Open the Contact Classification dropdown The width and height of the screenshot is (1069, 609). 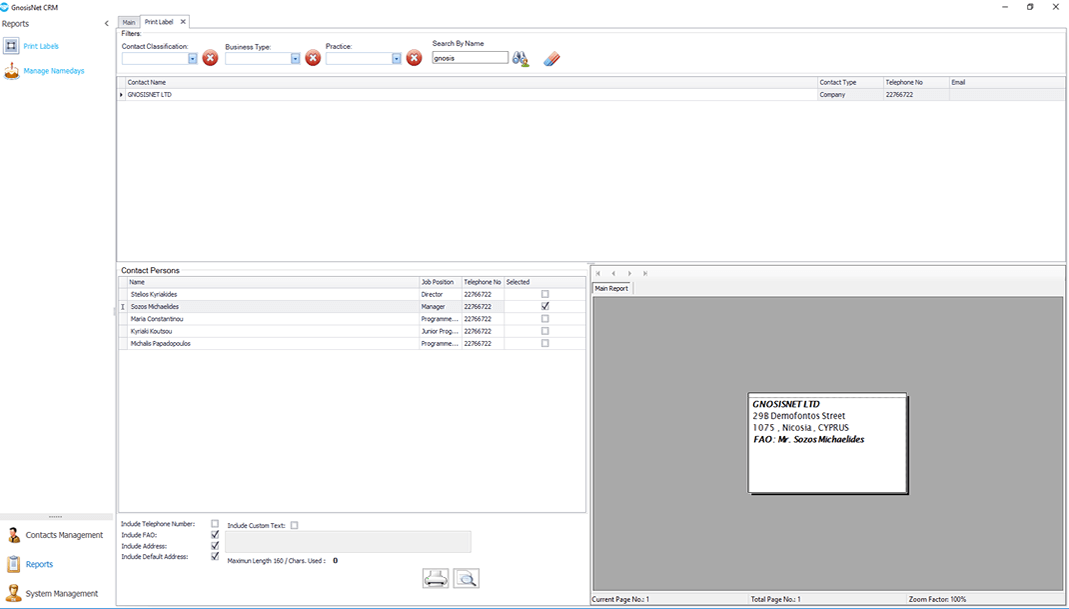coord(193,59)
